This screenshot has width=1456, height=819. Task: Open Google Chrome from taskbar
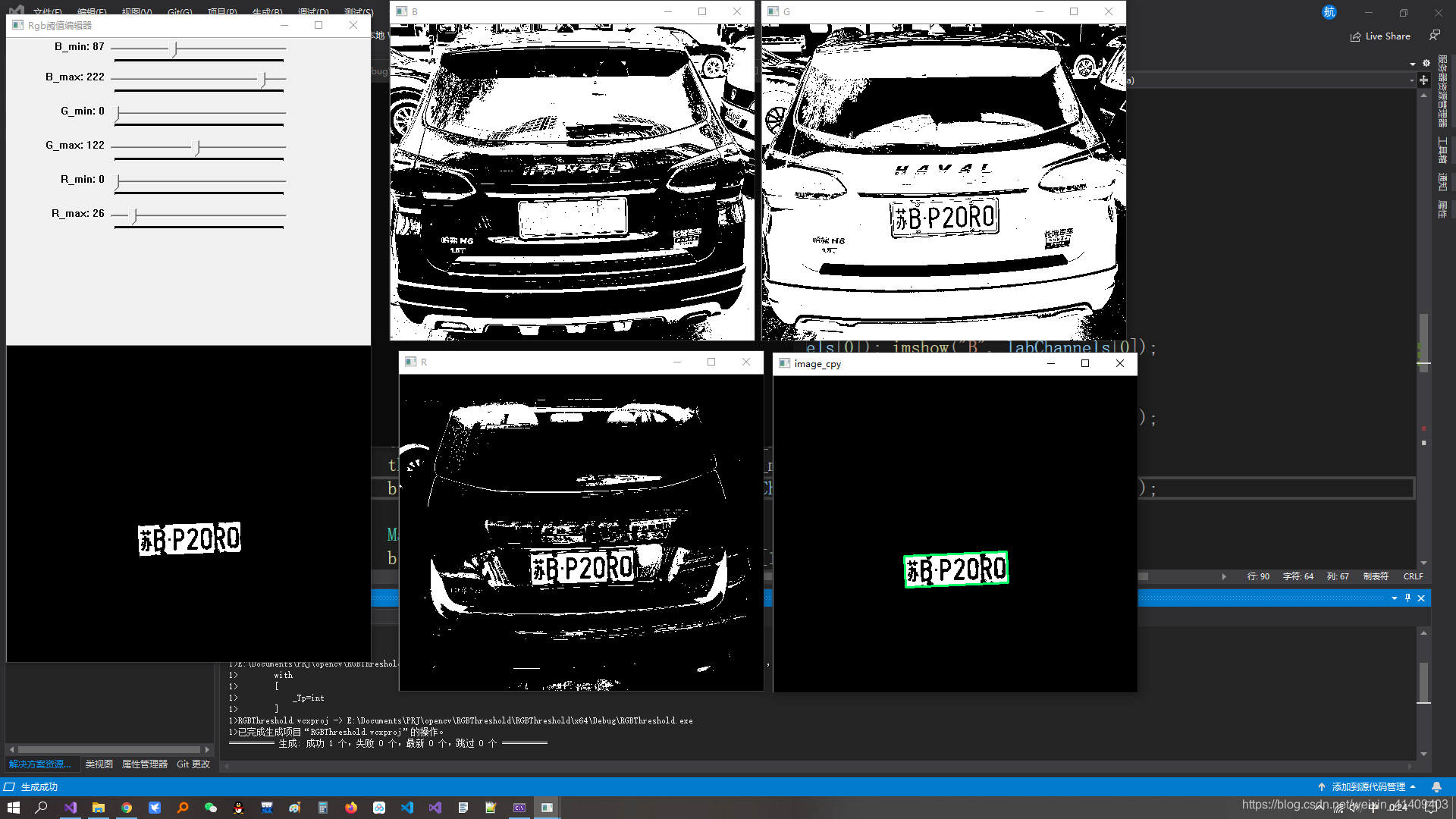tap(127, 808)
